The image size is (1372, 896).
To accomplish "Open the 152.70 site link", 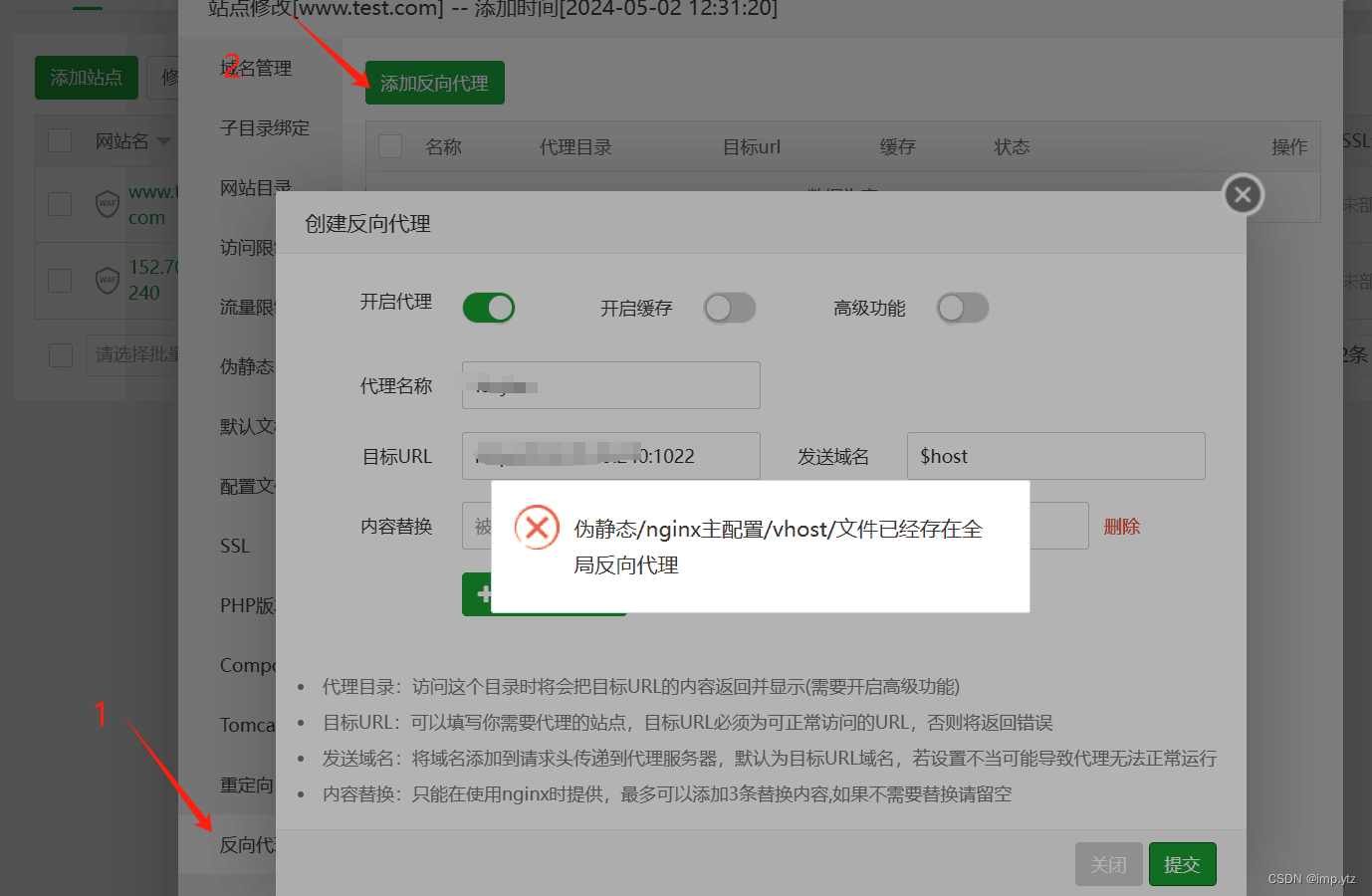I will [x=153, y=280].
